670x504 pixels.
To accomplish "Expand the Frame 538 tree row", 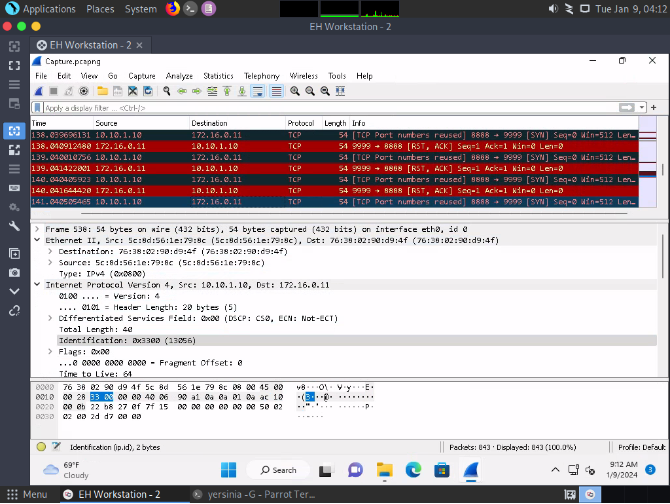I will (x=39, y=229).
